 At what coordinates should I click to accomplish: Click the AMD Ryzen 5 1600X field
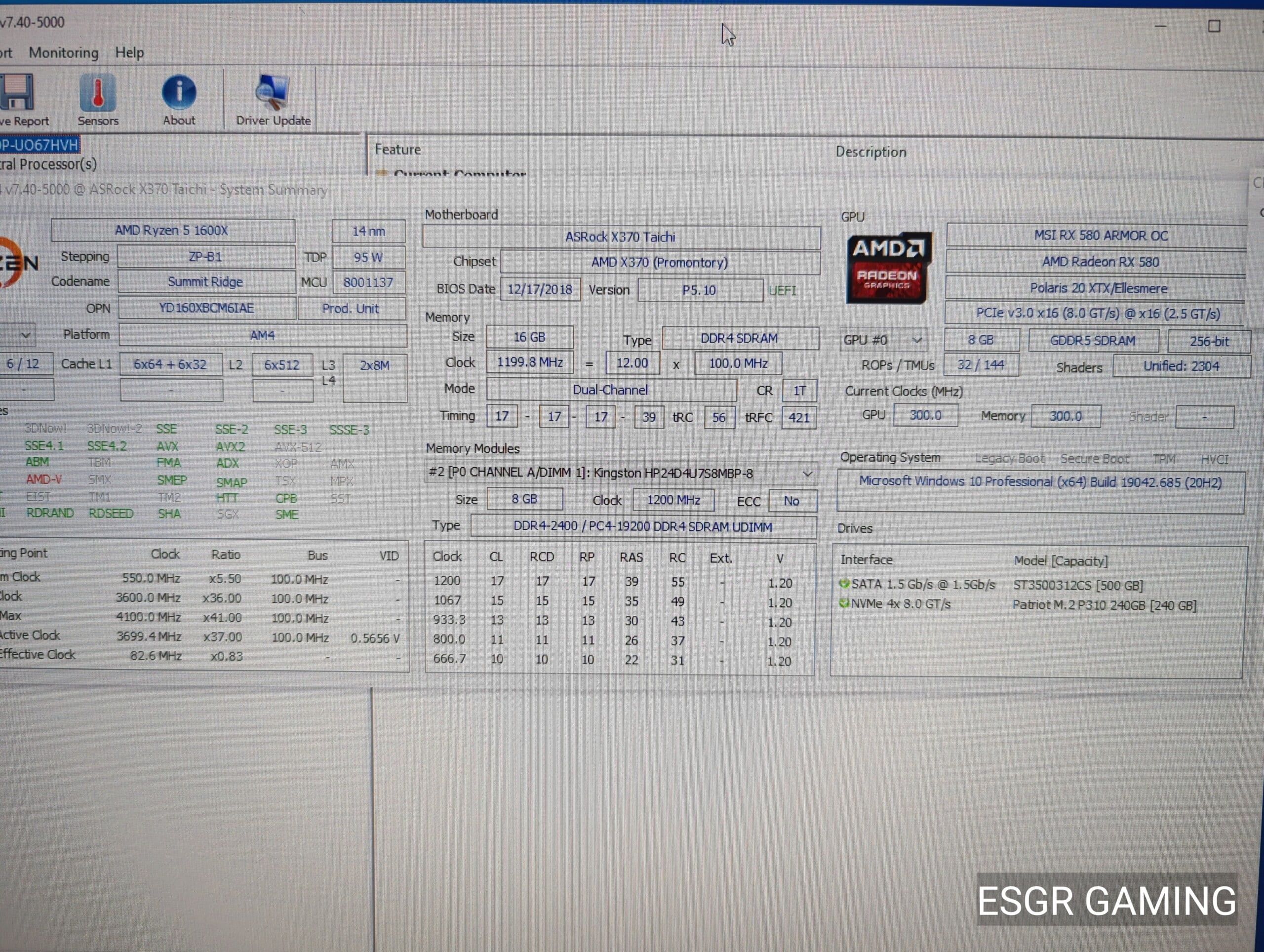click(x=173, y=230)
